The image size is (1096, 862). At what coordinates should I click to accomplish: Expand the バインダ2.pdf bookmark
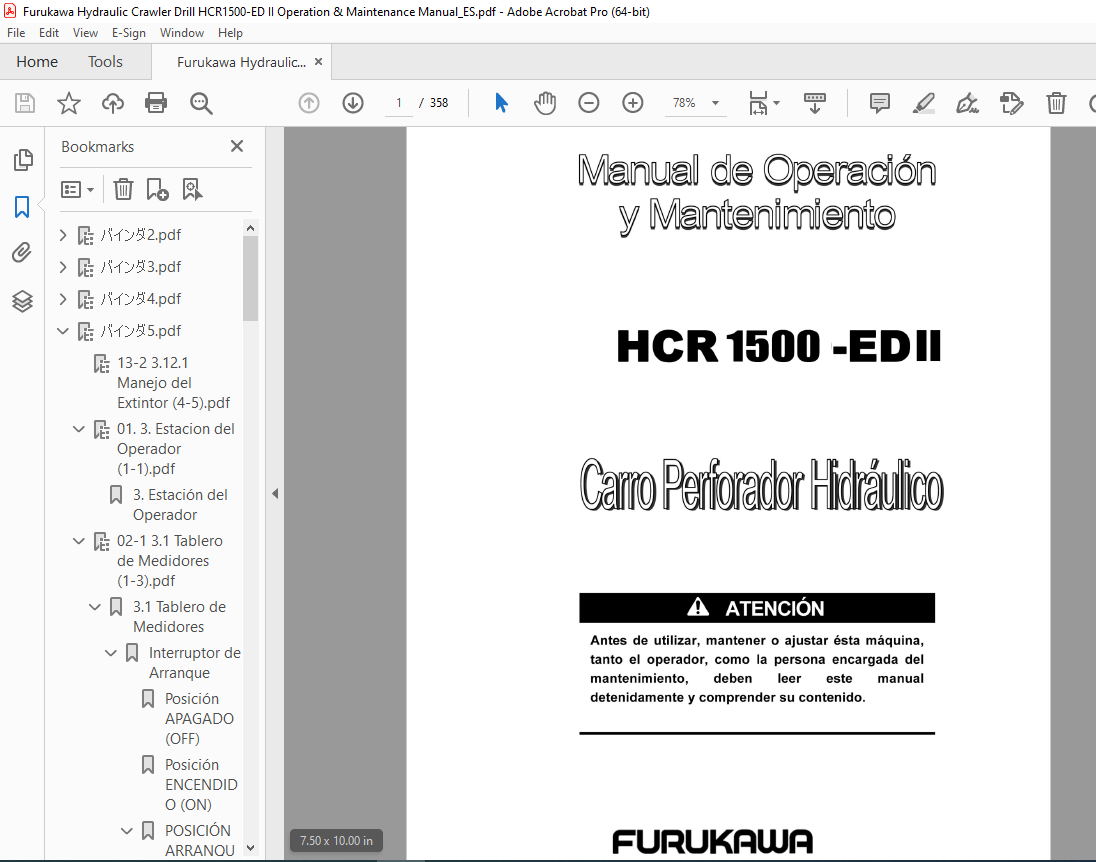point(63,235)
